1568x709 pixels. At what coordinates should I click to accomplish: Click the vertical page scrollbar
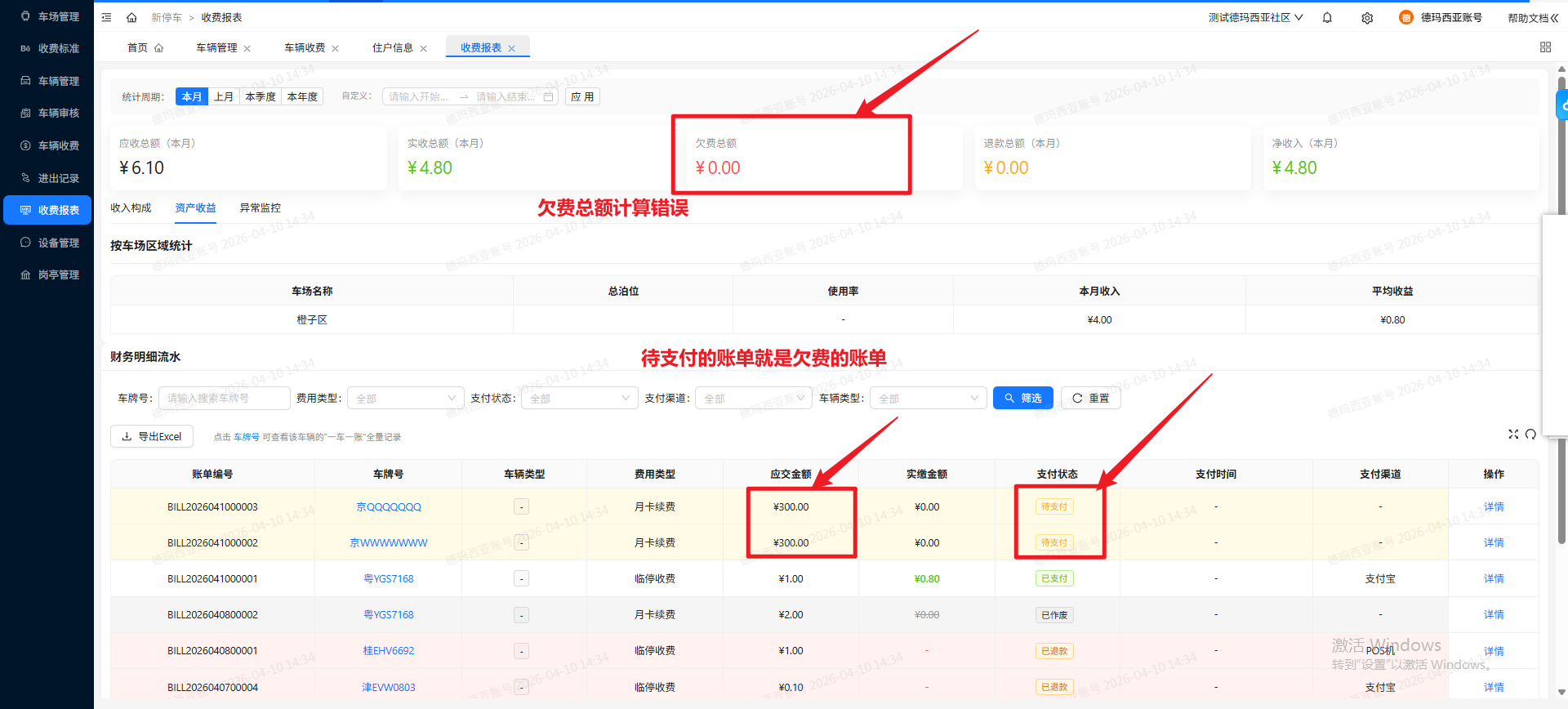[1561, 327]
